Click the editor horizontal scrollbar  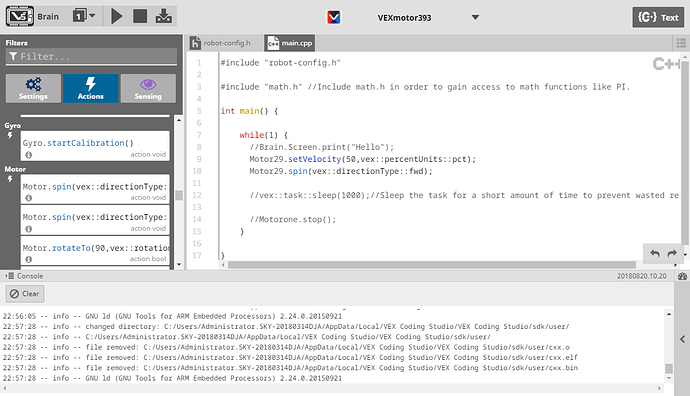point(432,265)
